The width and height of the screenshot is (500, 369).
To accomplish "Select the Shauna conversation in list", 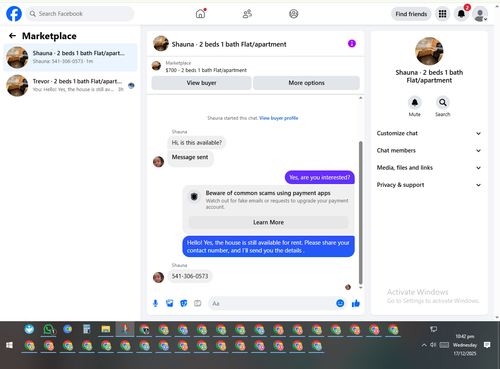I will pos(70,57).
